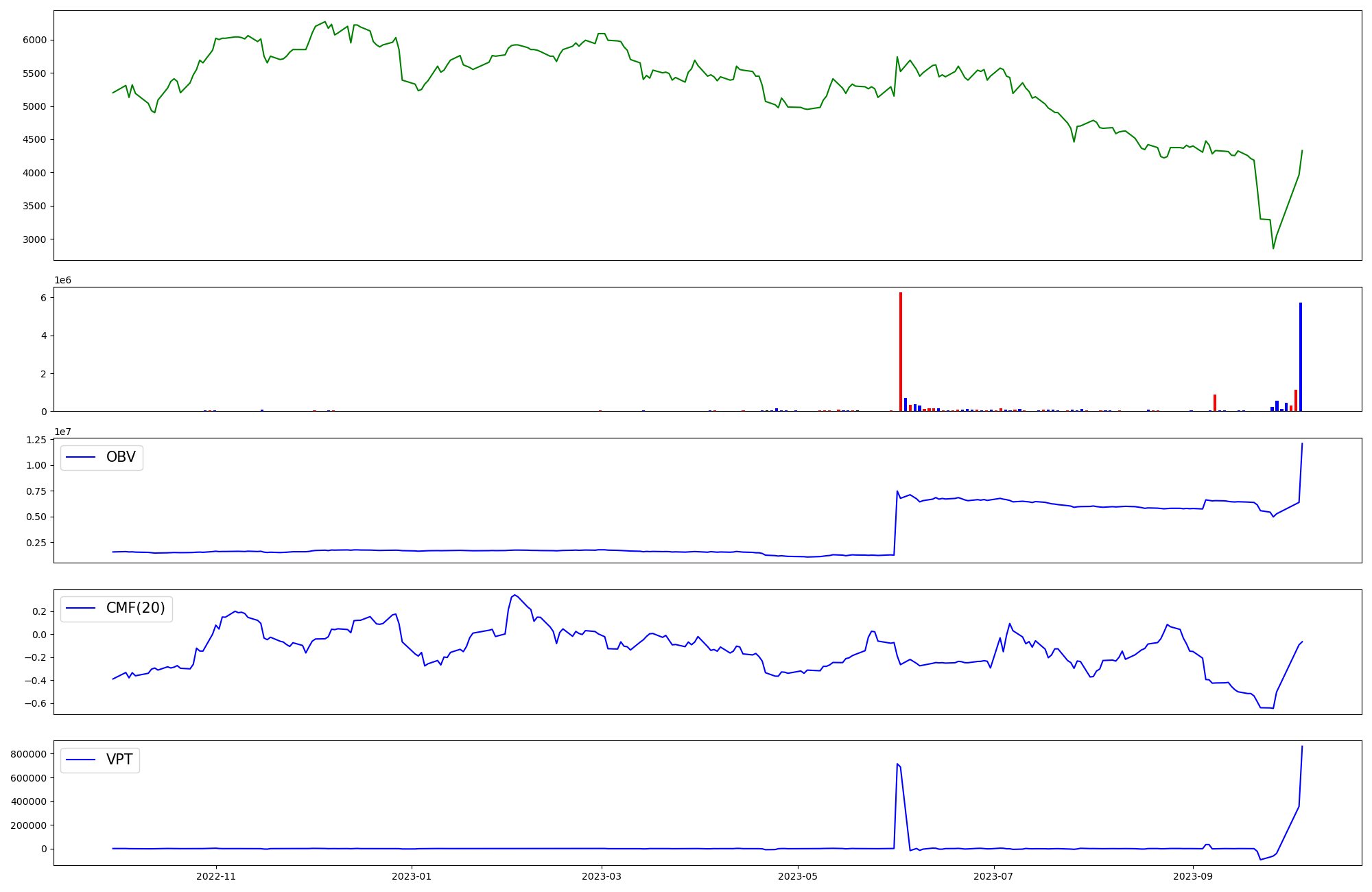Click the 1e6 multiplier above the volume chart

[x=62, y=280]
